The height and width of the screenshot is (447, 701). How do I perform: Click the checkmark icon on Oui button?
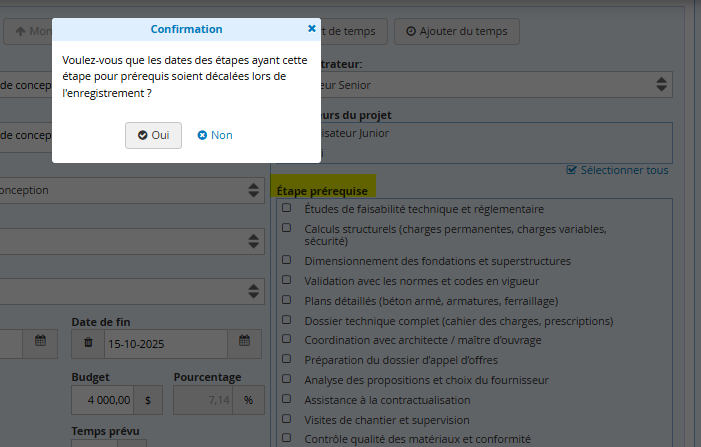point(143,135)
